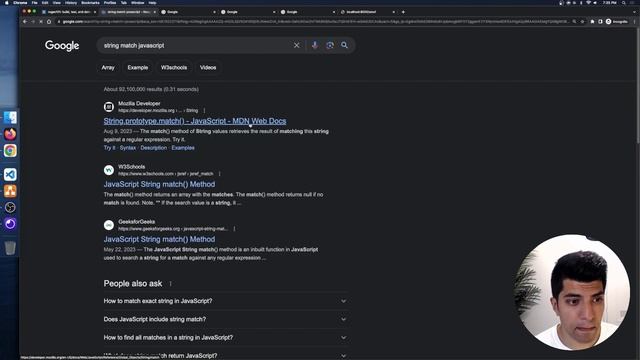Click the purple circular app icon in the dock
The width and height of the screenshot is (640, 360).
[10, 224]
